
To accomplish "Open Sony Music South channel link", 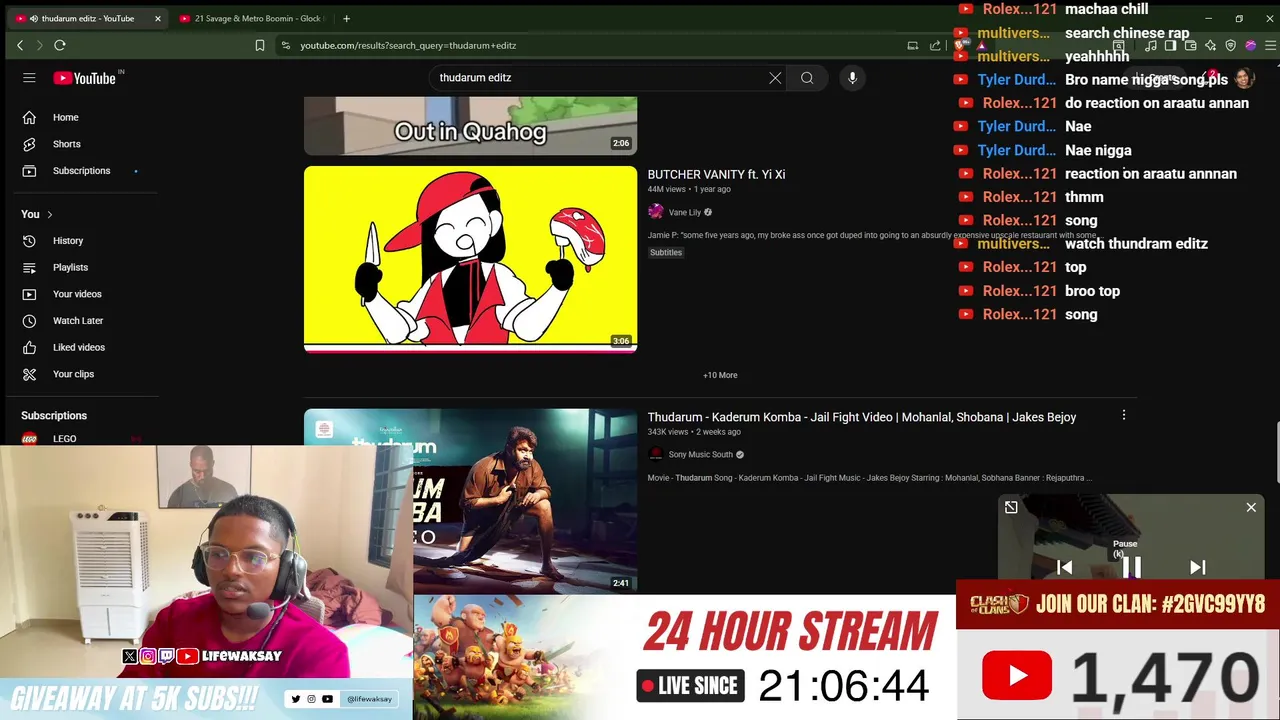I will click(700, 454).
